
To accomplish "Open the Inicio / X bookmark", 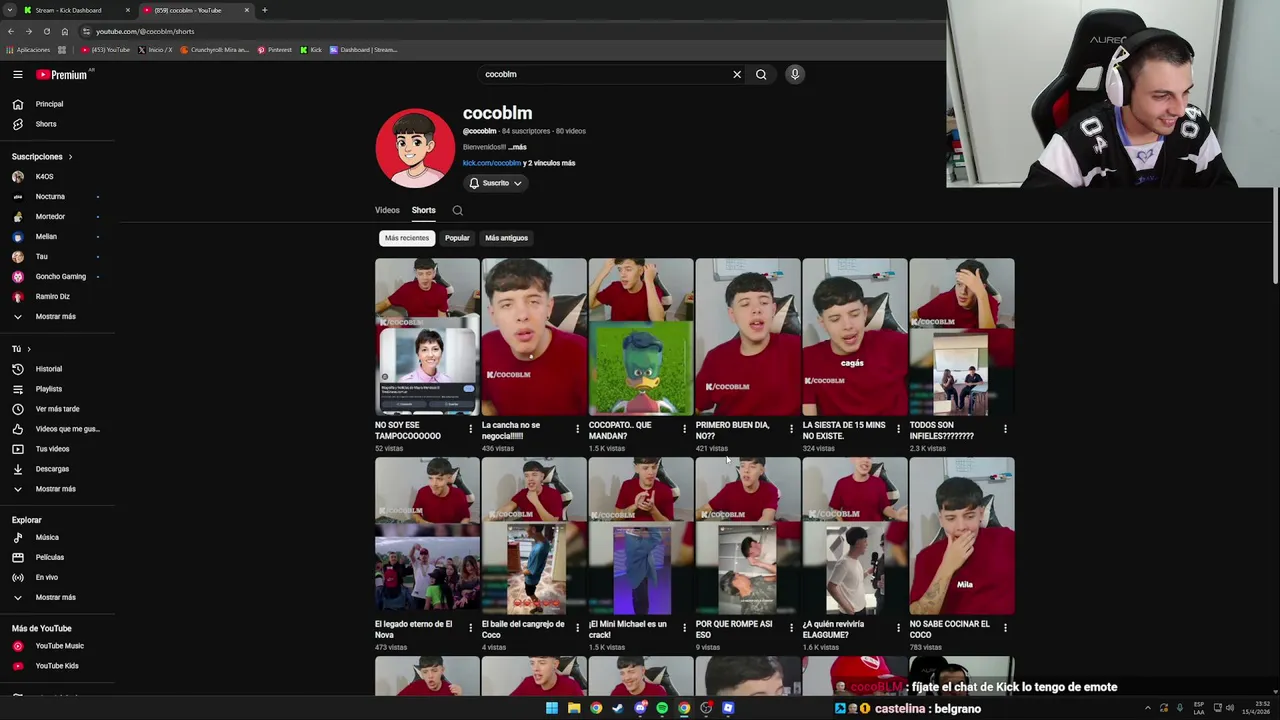I will tap(155, 50).
